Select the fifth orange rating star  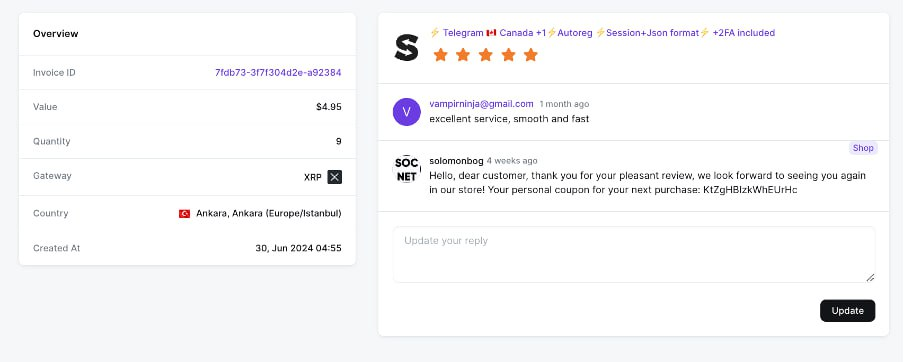tap(530, 55)
